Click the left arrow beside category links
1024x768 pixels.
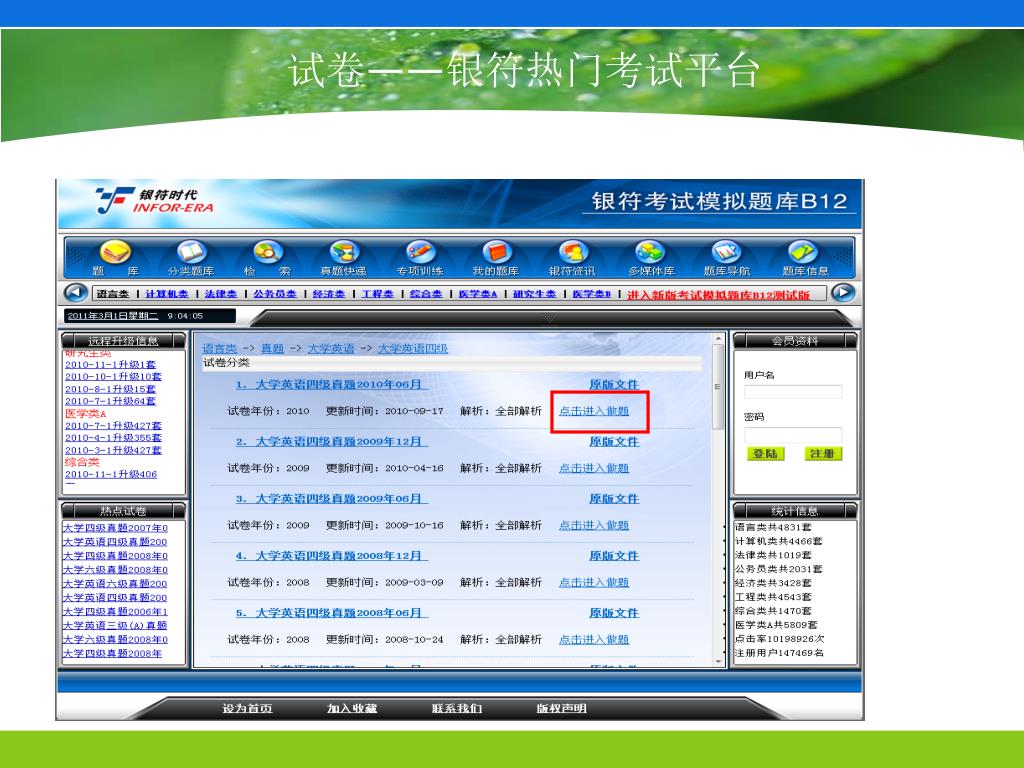click(x=76, y=293)
